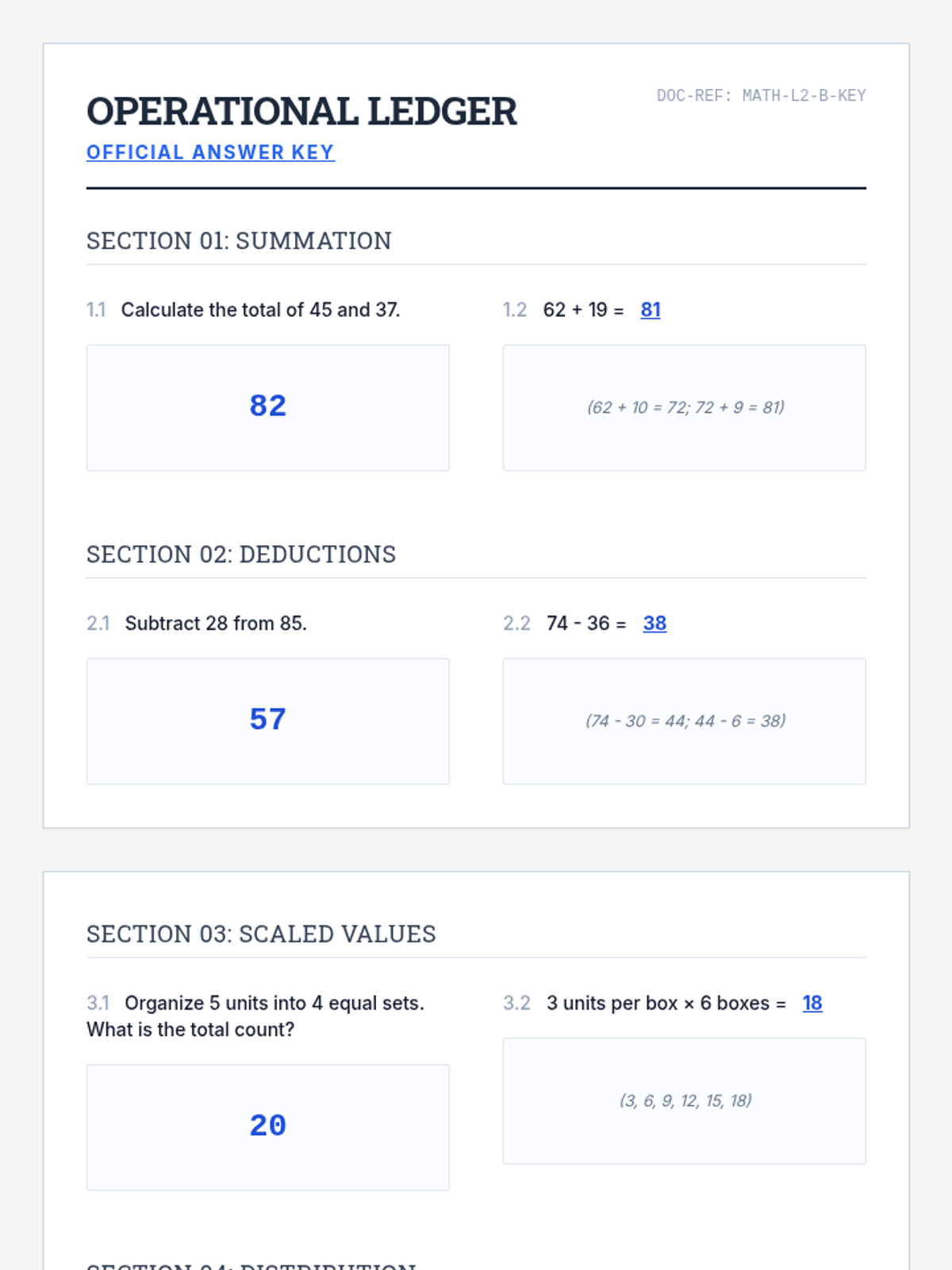Click the 3 units per box × 6 boxes text
Screen dimensions: 952x1270
666,1003
